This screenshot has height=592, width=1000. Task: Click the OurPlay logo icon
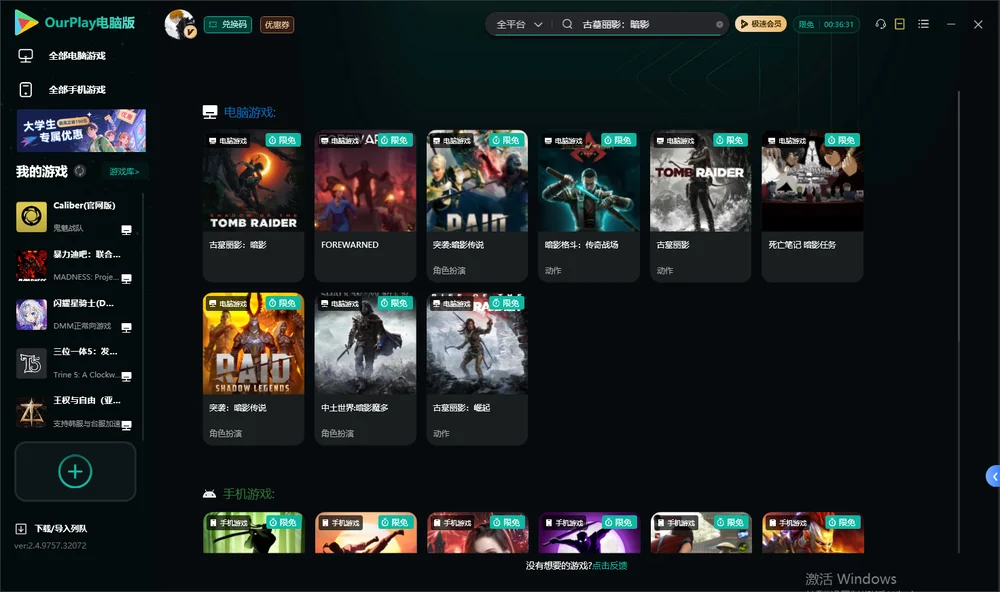click(26, 23)
